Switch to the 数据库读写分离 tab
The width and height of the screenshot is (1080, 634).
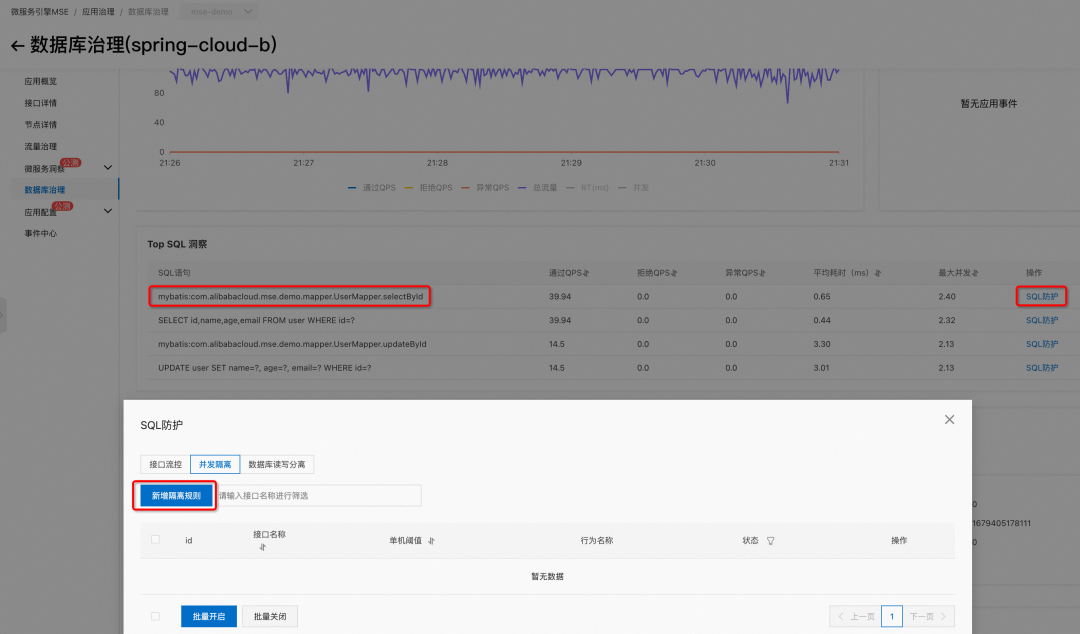(x=277, y=464)
